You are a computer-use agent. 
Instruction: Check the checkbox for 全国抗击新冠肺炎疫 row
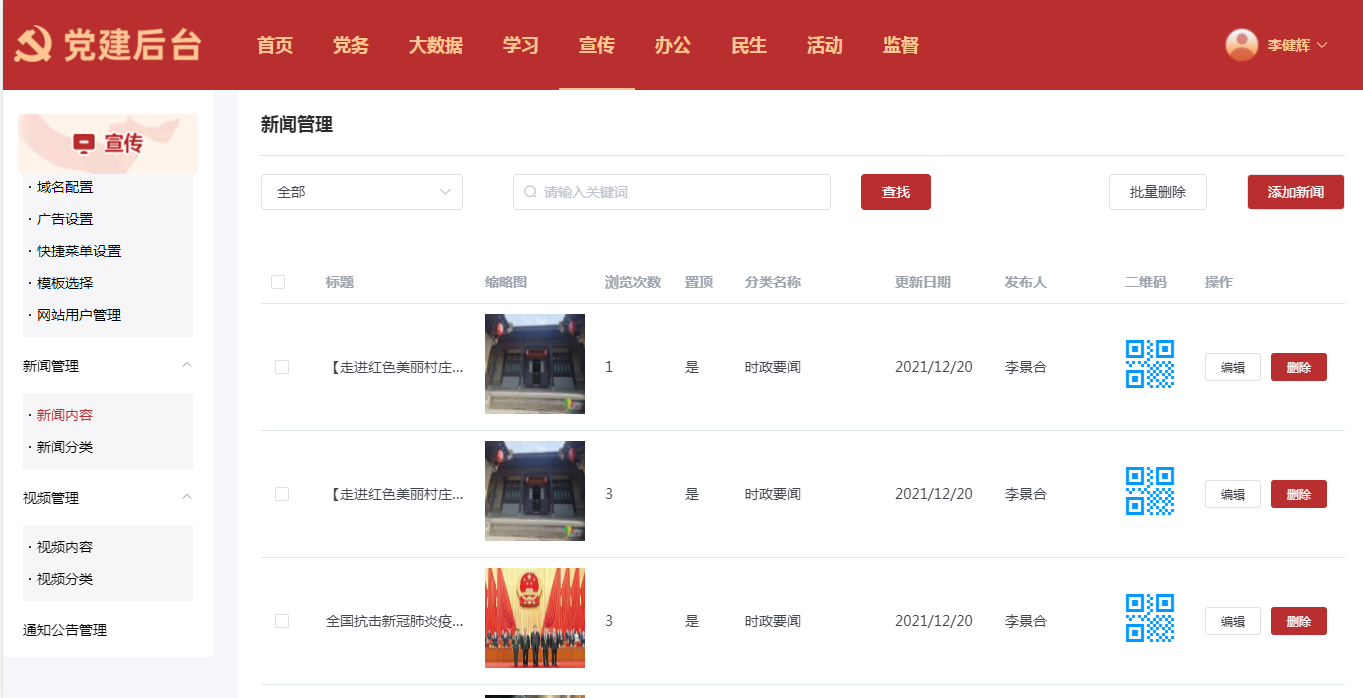(x=282, y=621)
